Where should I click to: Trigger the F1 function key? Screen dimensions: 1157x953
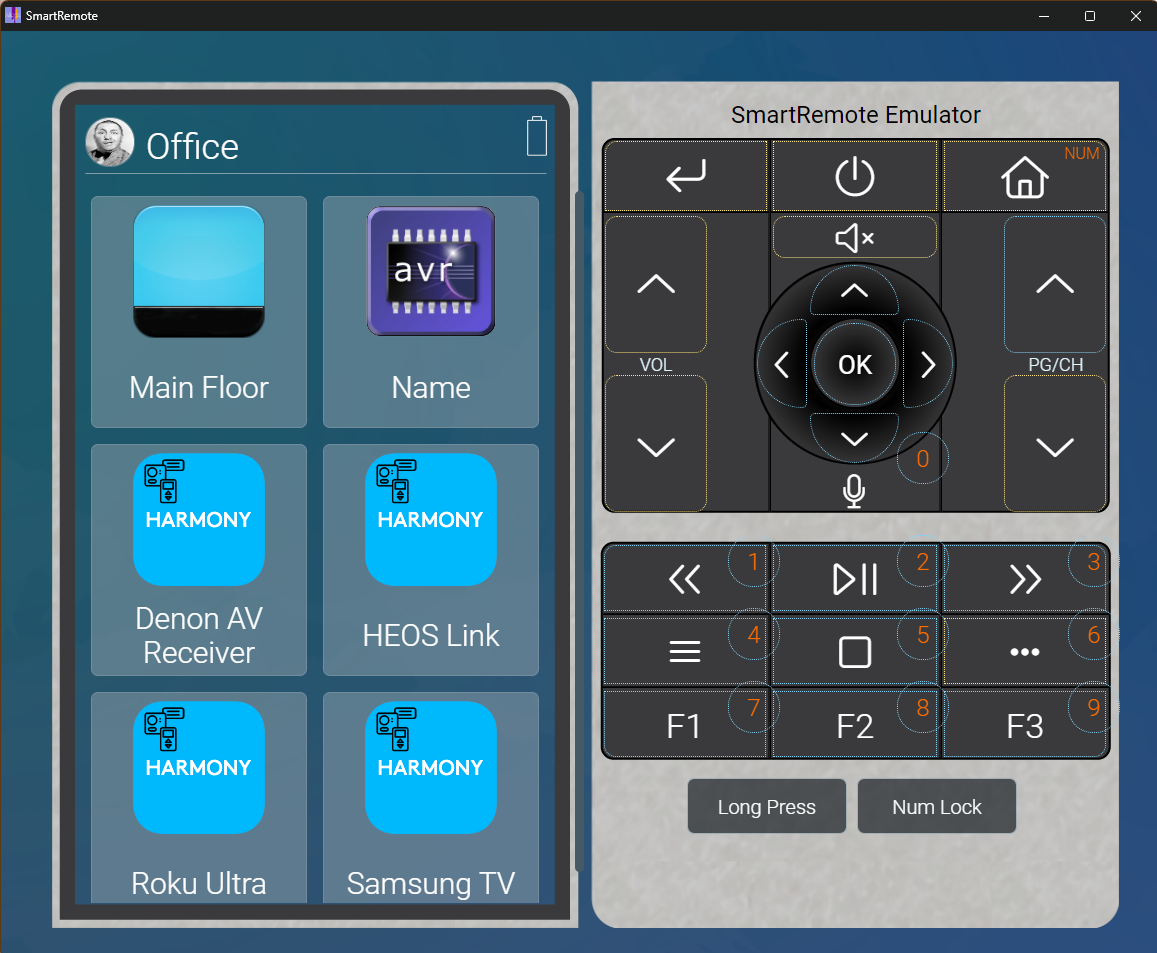click(x=685, y=724)
